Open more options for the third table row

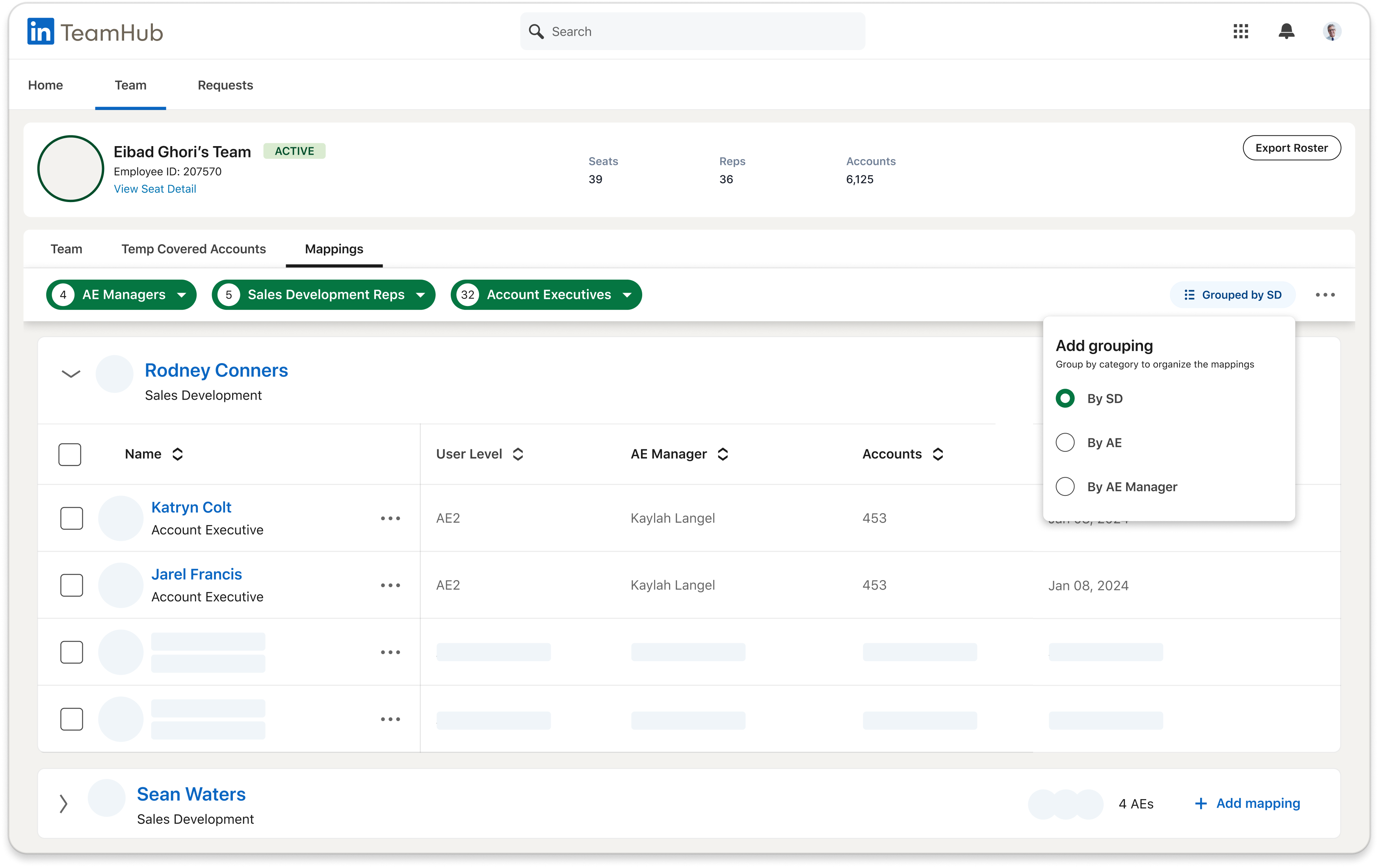pyautogui.click(x=390, y=652)
